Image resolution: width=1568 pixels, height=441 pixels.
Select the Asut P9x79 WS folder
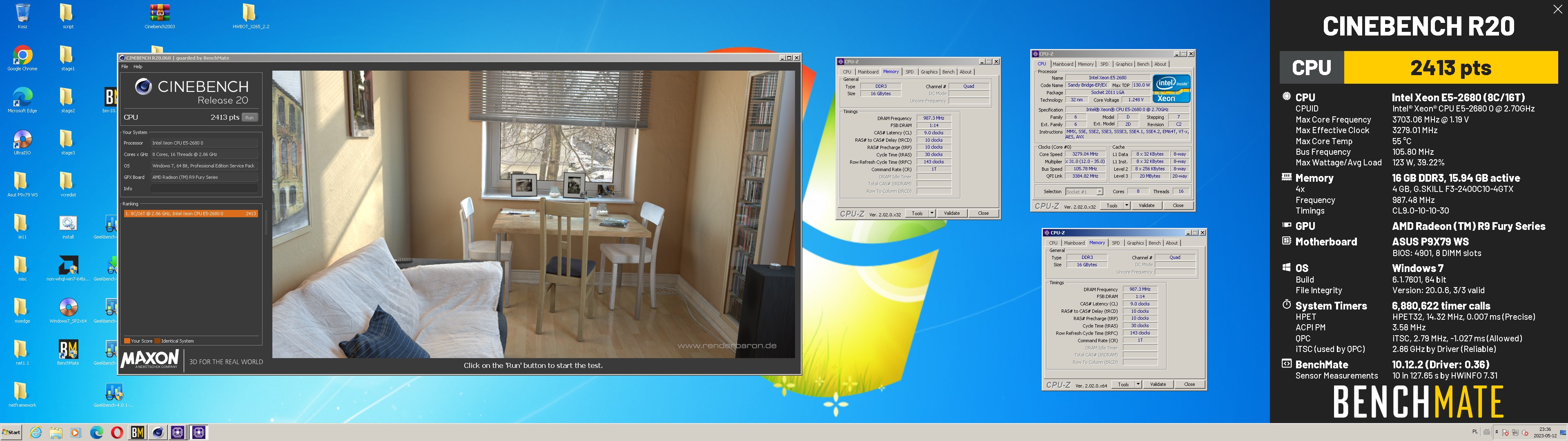(22, 185)
